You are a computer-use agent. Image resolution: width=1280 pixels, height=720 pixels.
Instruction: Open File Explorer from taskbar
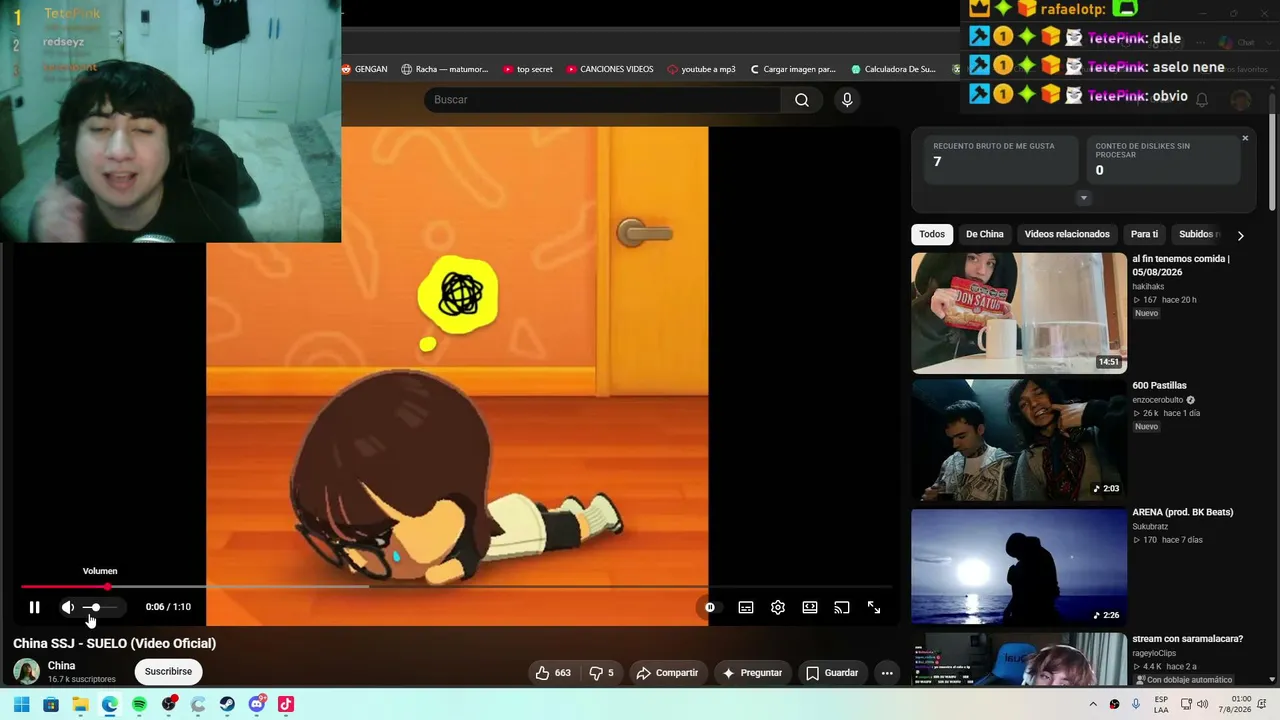pos(80,704)
